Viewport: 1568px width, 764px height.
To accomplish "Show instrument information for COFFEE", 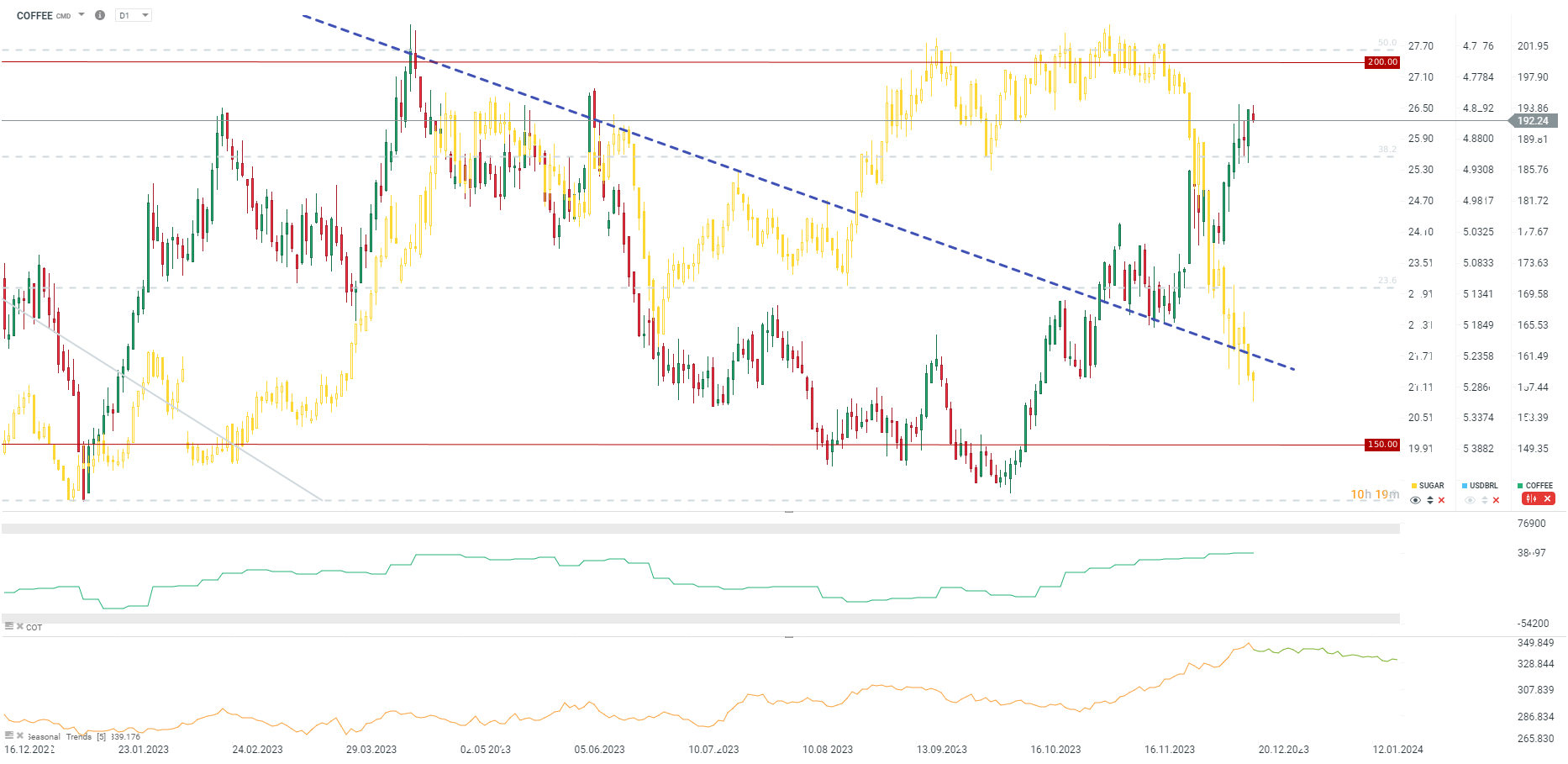I will click(100, 15).
